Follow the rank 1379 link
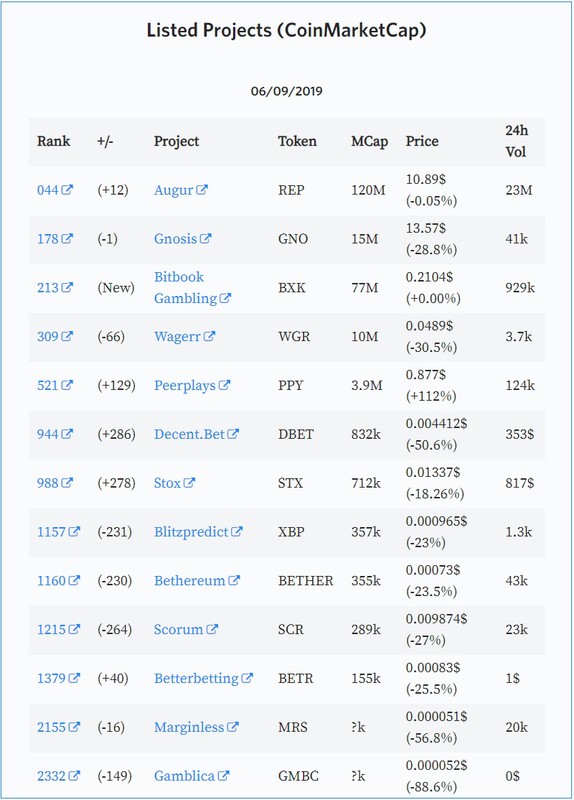 click(x=58, y=678)
